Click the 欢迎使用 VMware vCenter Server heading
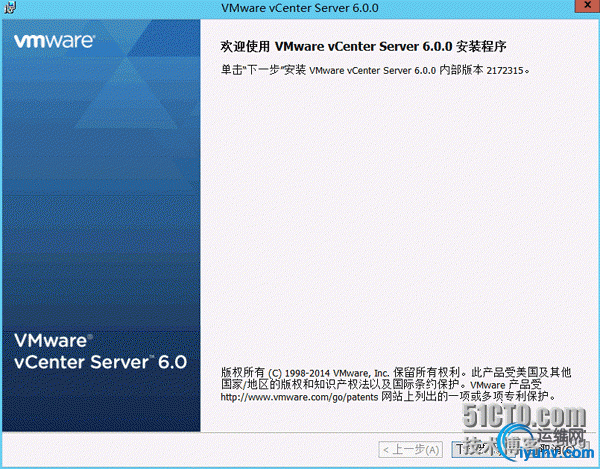Image resolution: width=600 pixels, height=469 pixels. click(x=363, y=47)
